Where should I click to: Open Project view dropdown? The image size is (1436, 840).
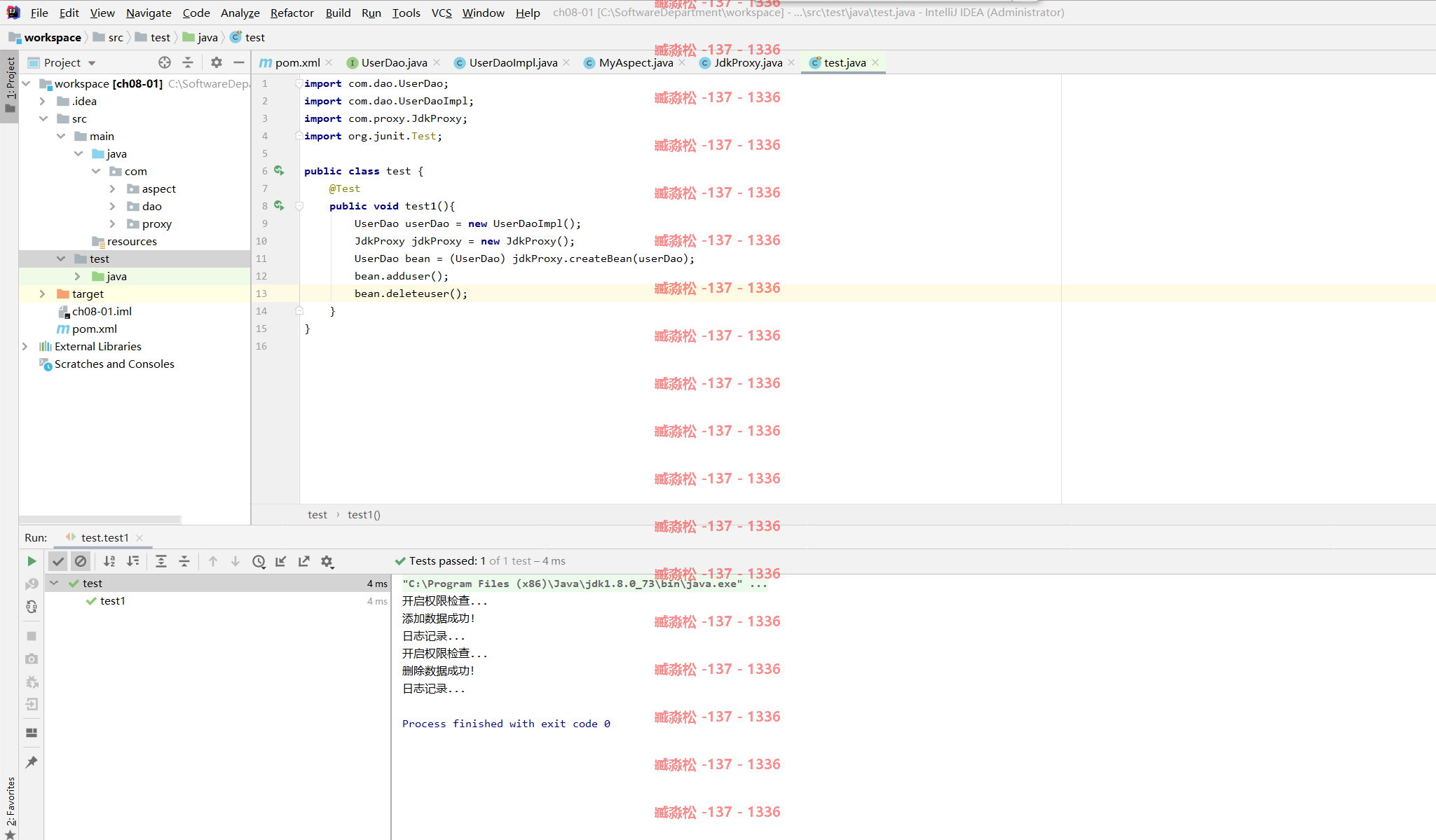coord(92,63)
